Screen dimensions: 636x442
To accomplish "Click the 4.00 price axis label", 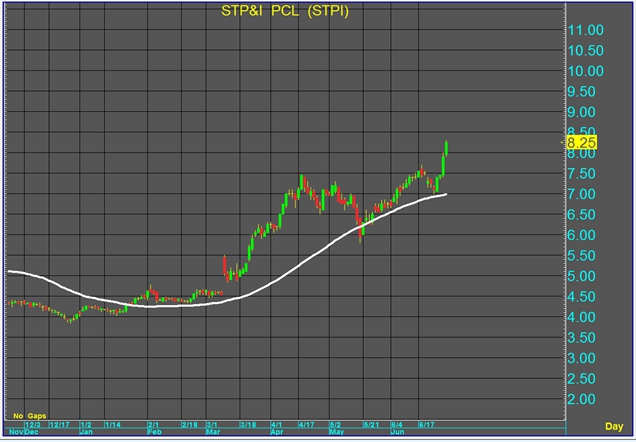I will pyautogui.click(x=581, y=318).
